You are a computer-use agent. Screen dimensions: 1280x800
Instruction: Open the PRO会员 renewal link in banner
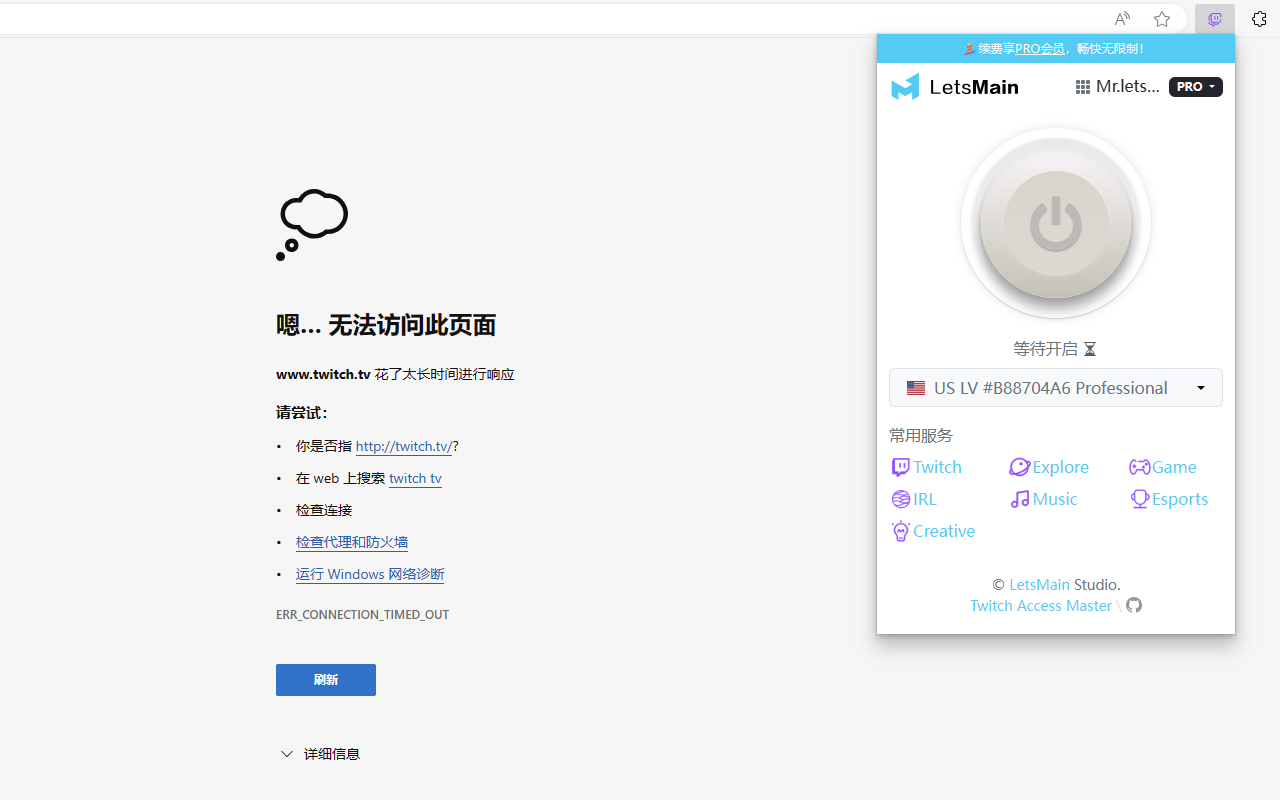1040,48
